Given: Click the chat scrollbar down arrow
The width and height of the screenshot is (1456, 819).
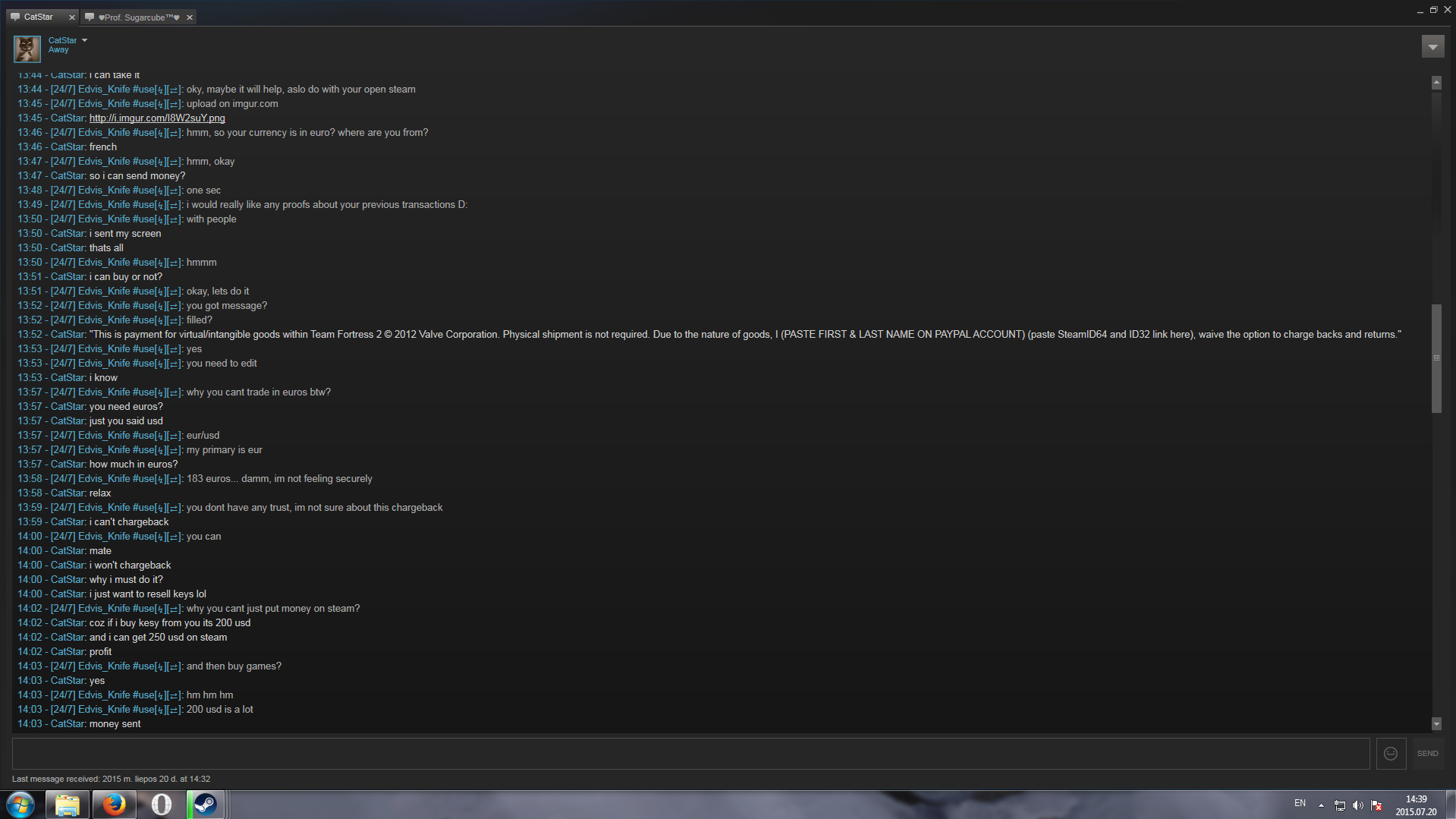Looking at the screenshot, I should [1436, 724].
